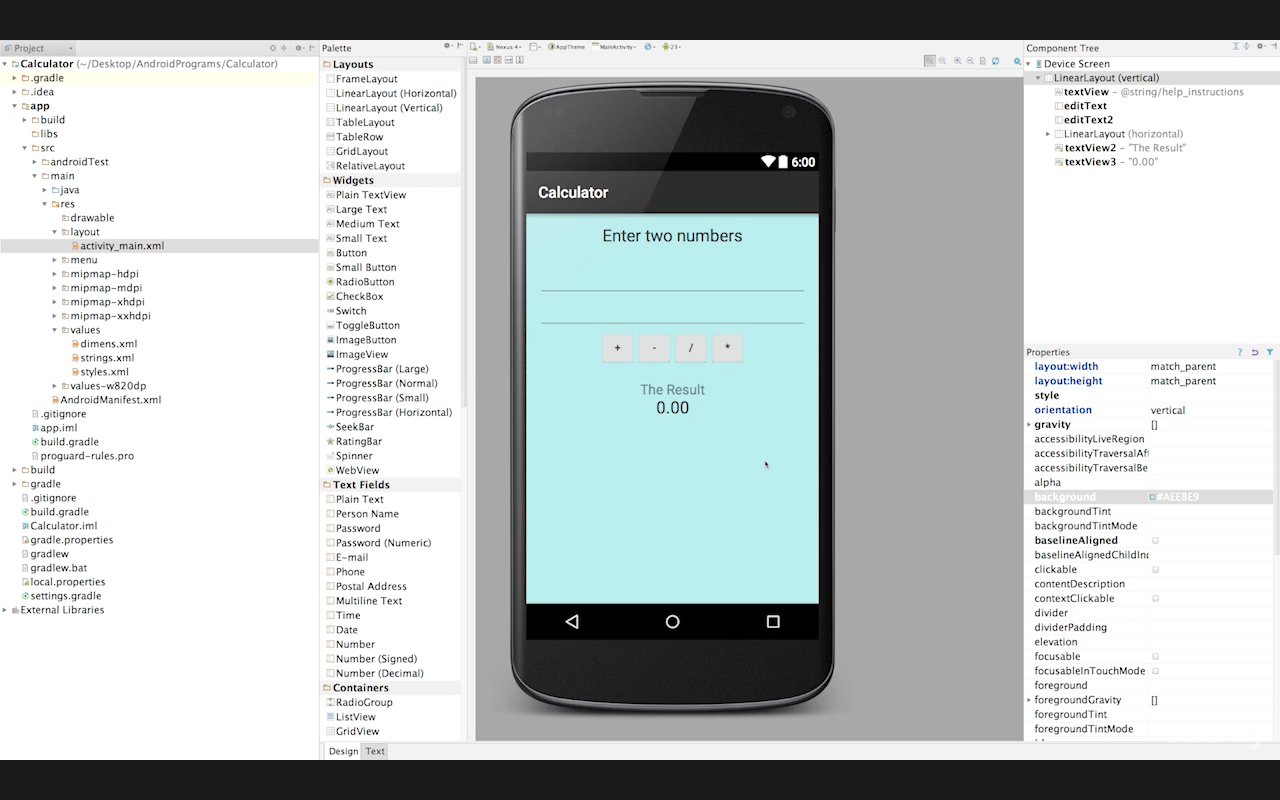
Task: Click the plus button in phone preview
Action: click(617, 348)
